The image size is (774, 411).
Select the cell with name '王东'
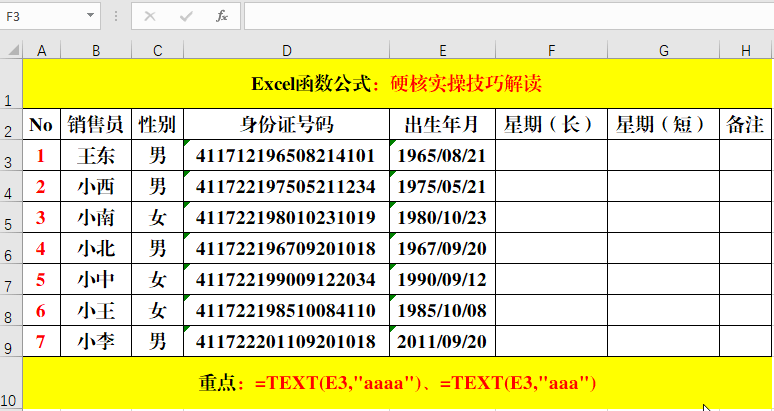pos(96,155)
